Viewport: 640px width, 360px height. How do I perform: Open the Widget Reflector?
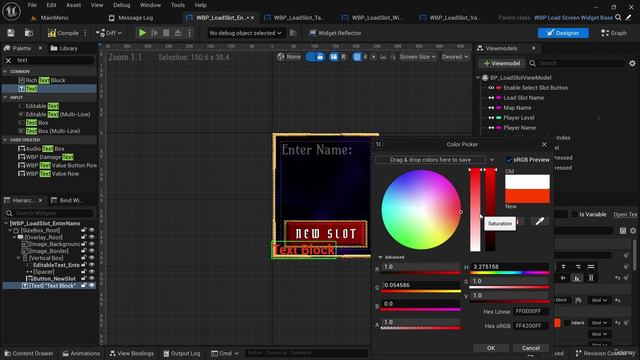pos(335,33)
